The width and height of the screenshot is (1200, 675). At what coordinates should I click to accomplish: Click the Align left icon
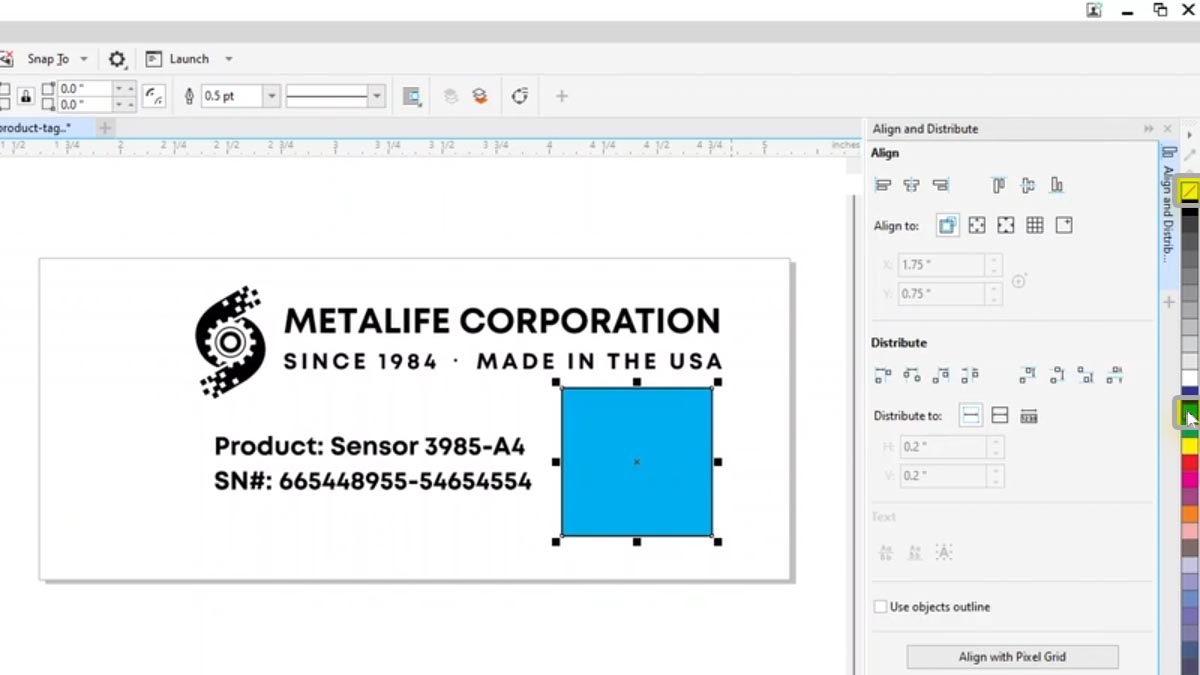pos(883,185)
